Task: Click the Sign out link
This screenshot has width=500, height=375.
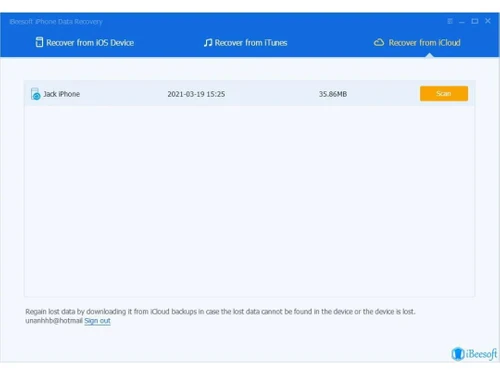Action: tap(97, 321)
